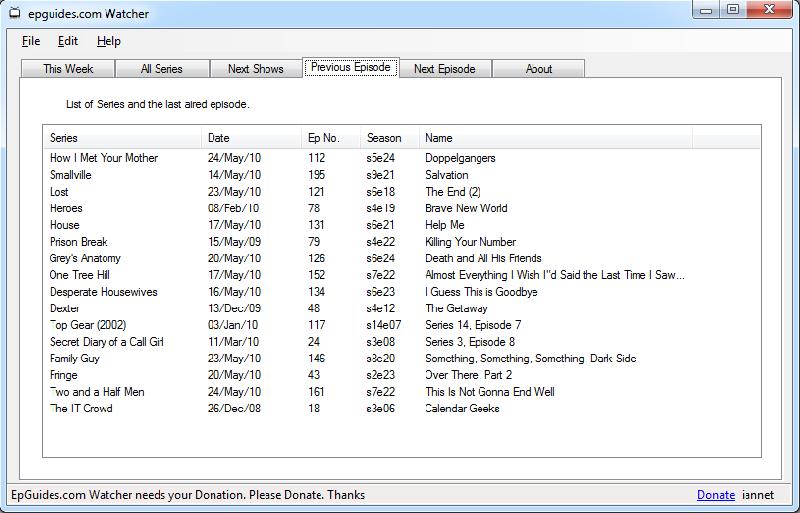The height and width of the screenshot is (513, 800).
Task: Click season cell s5e24
Action: [380, 158]
